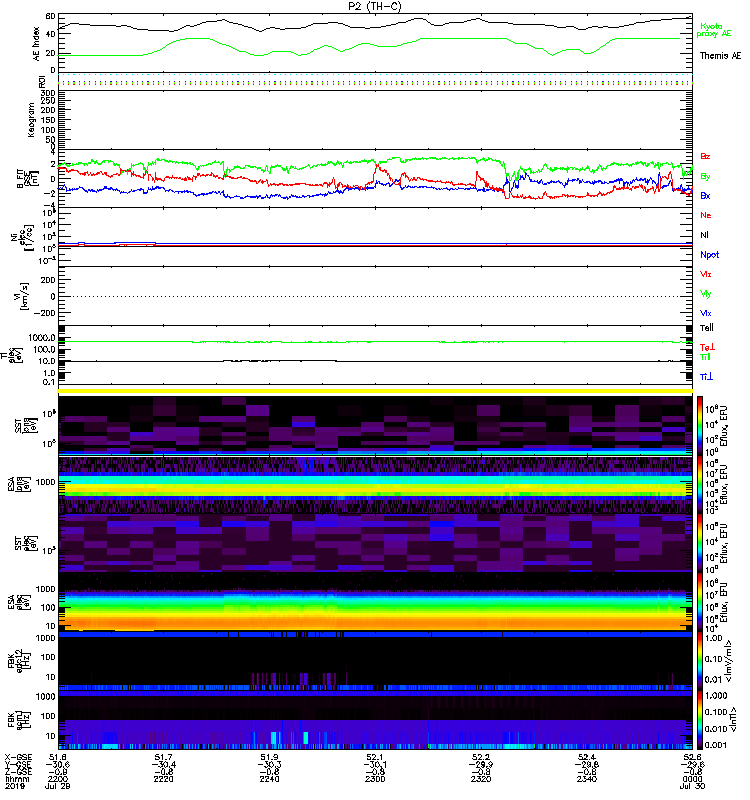The height and width of the screenshot is (800, 750).
Task: Click the "2200" time tick label
Action: tap(57, 779)
